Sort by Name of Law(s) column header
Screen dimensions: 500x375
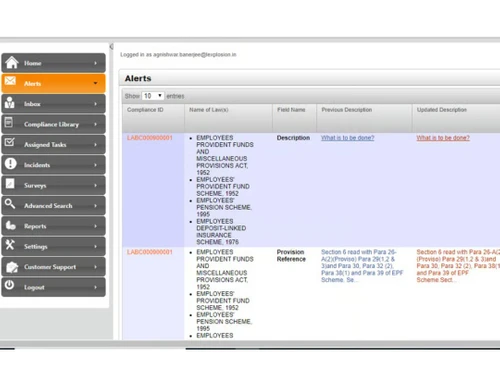coord(228,118)
